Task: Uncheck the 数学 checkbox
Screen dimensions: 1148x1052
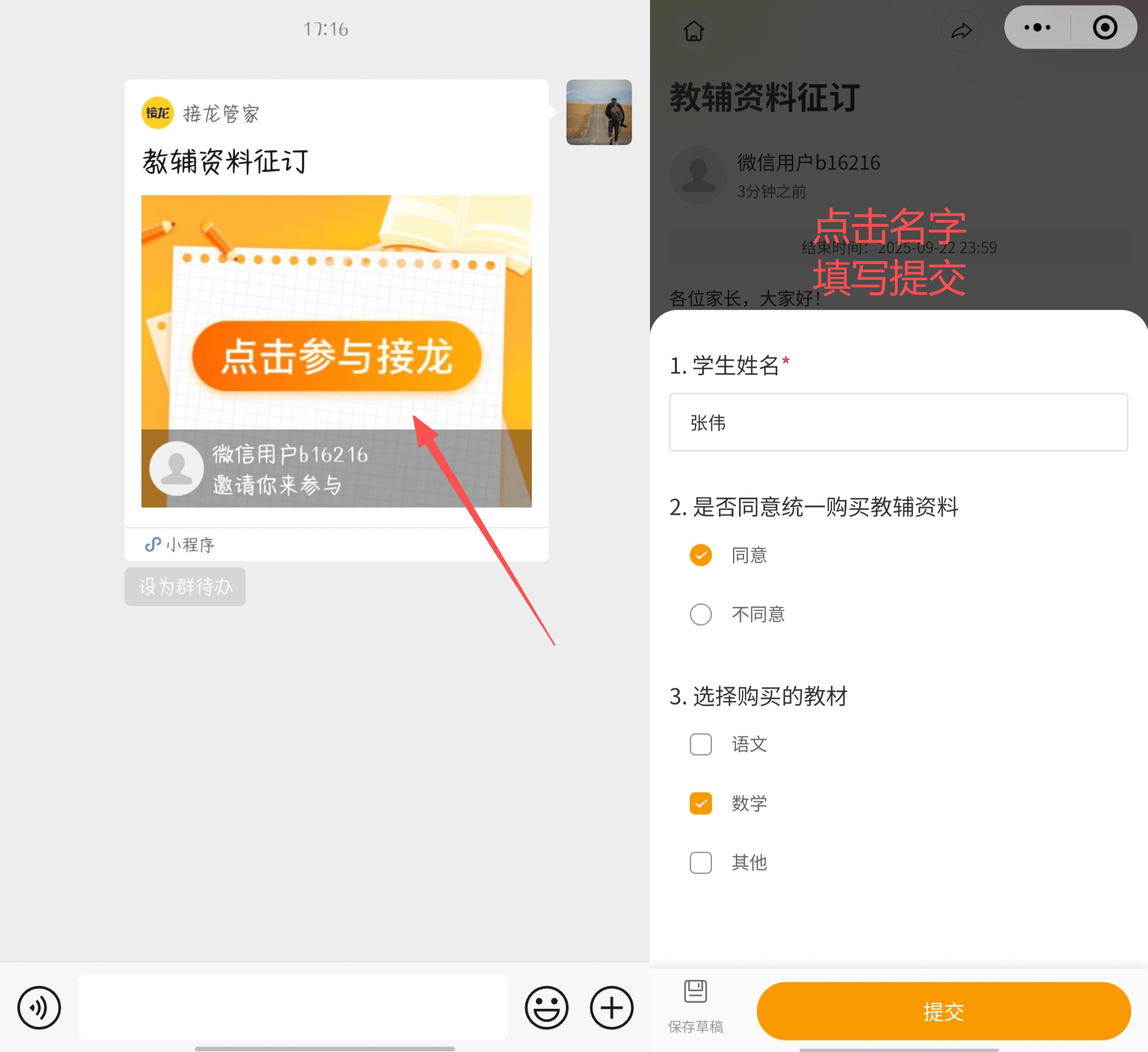Action: (x=701, y=803)
